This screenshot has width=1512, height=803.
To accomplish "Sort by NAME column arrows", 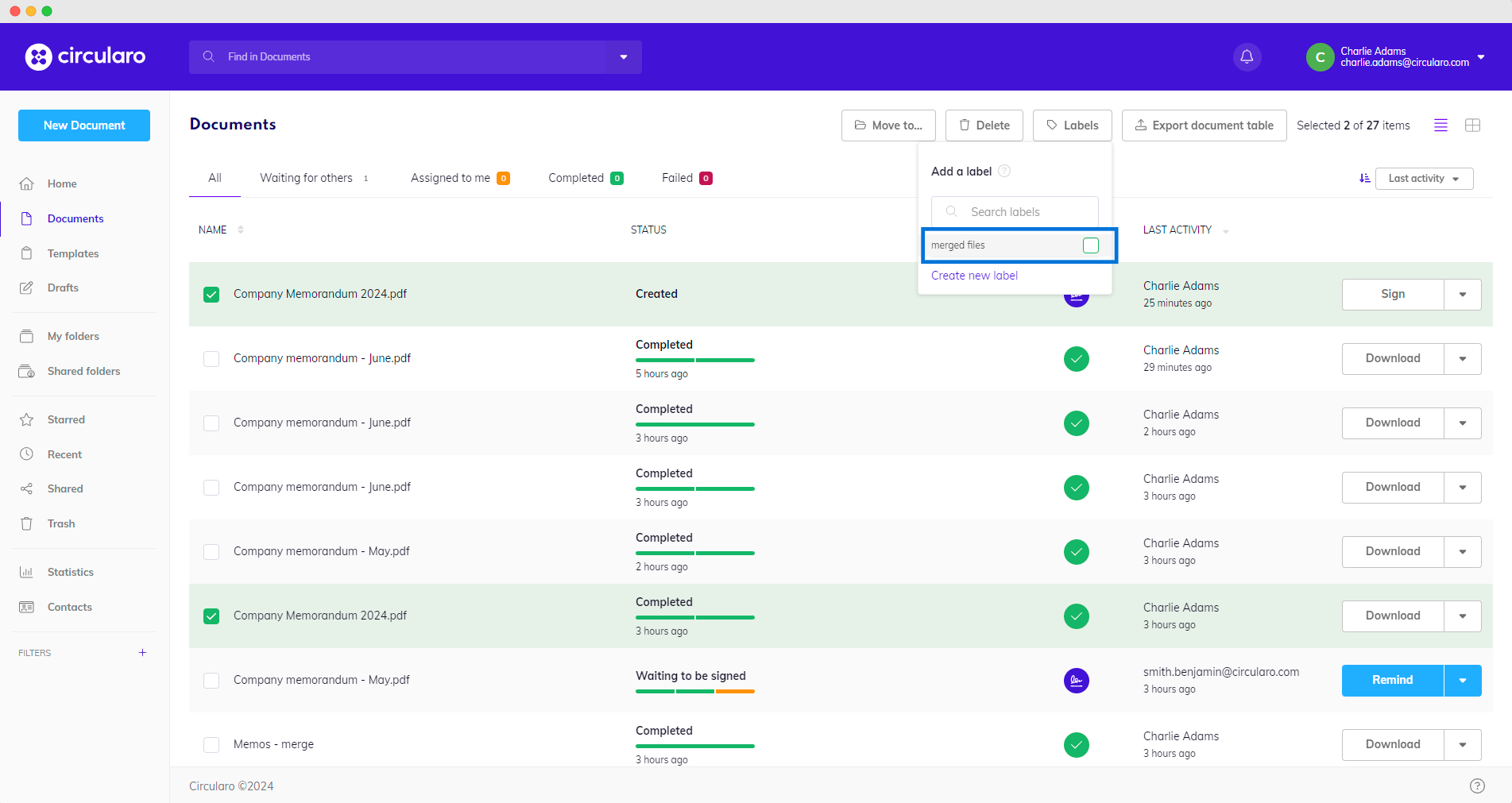I will point(241,230).
